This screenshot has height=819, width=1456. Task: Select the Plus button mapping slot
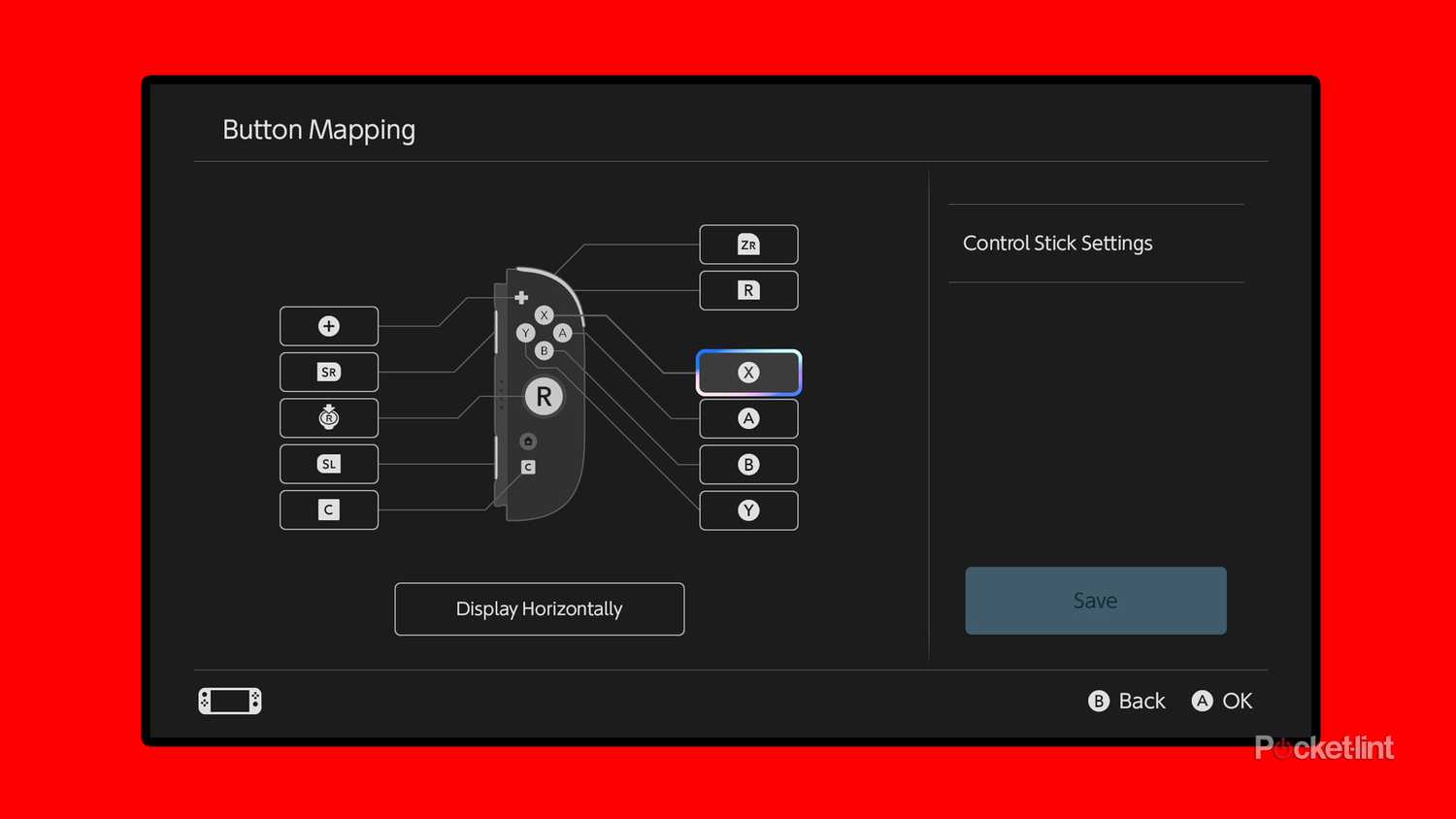[328, 326]
